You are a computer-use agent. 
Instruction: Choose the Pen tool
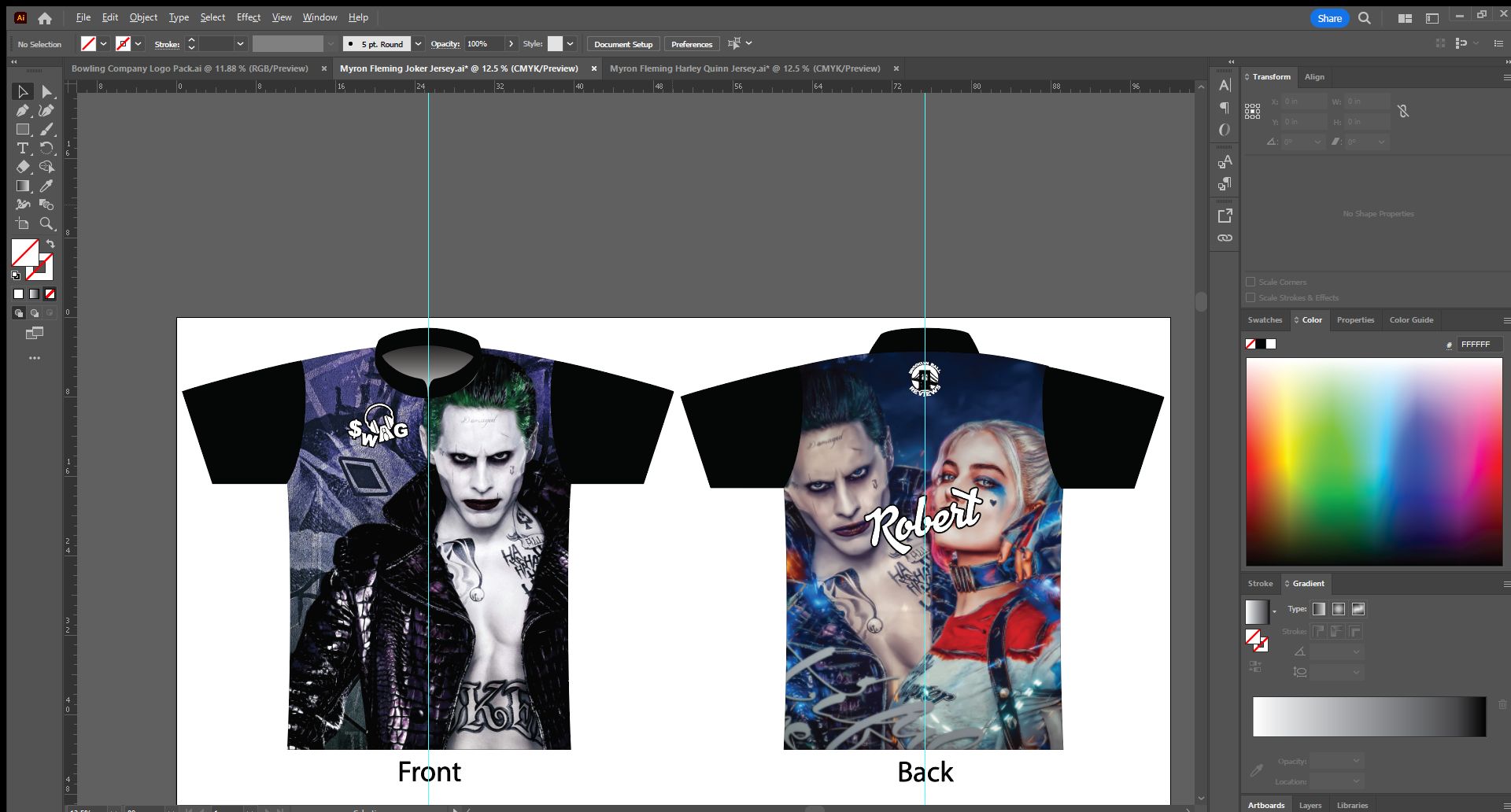point(23,111)
